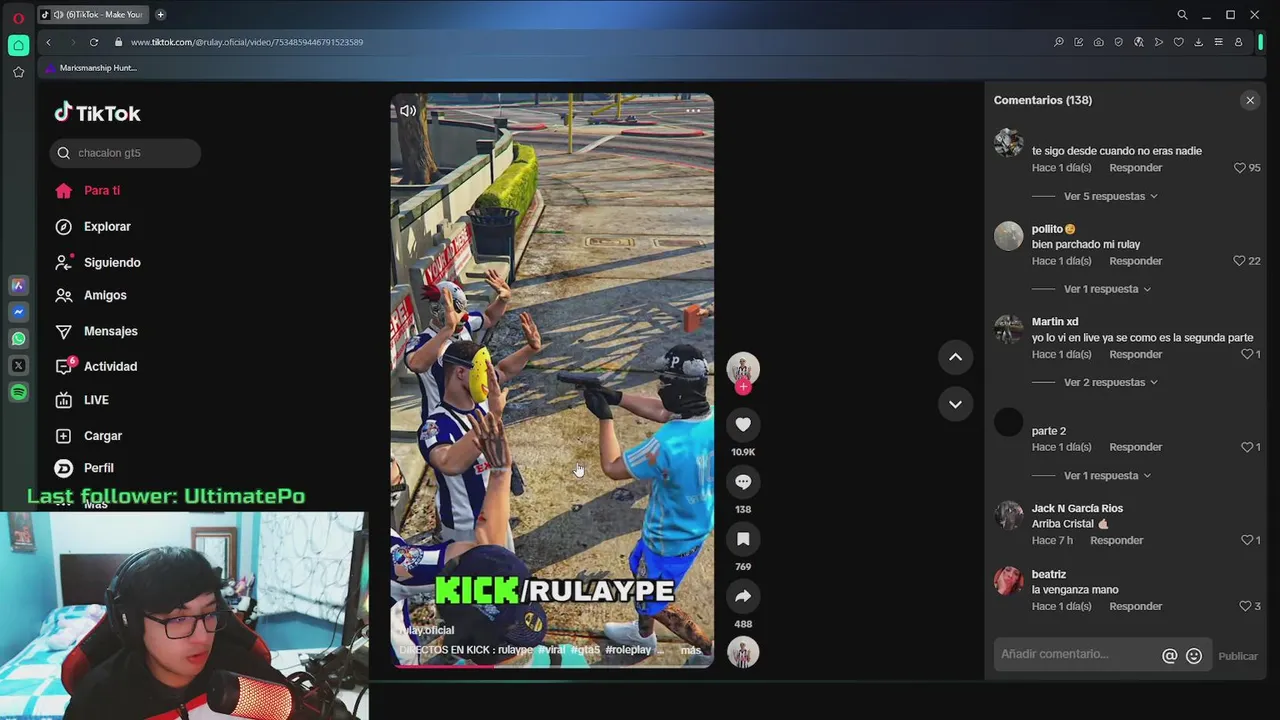1280x720 pixels.
Task: Focus the TikTok search box
Action: (x=125, y=153)
